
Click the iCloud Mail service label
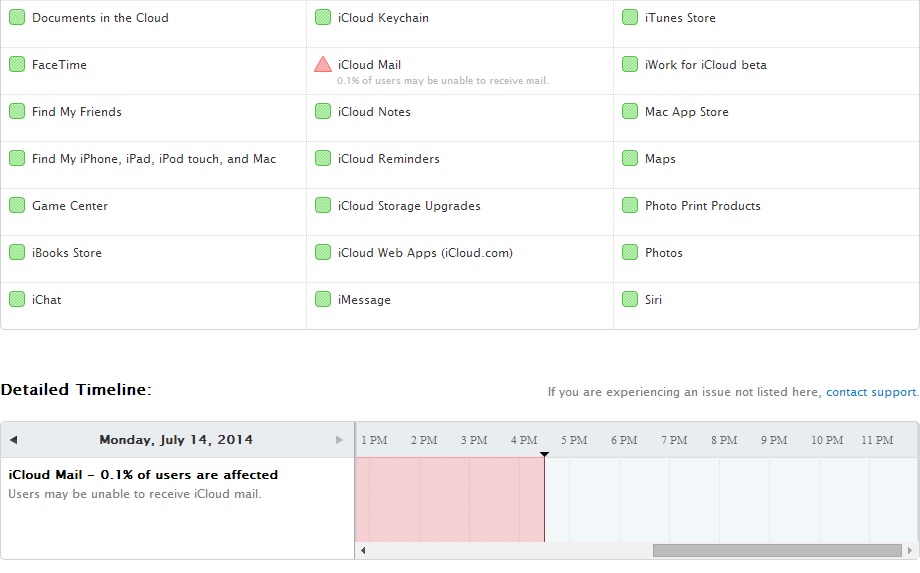(369, 65)
